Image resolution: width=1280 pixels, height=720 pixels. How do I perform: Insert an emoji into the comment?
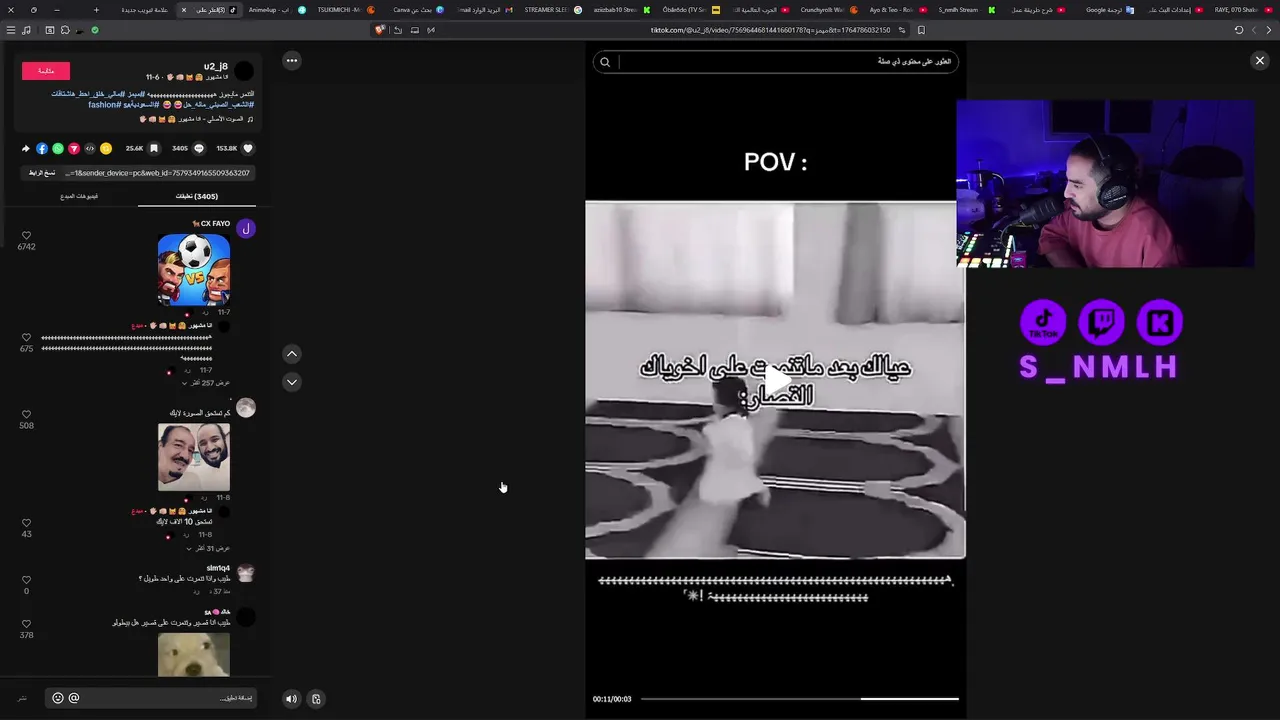click(58, 698)
